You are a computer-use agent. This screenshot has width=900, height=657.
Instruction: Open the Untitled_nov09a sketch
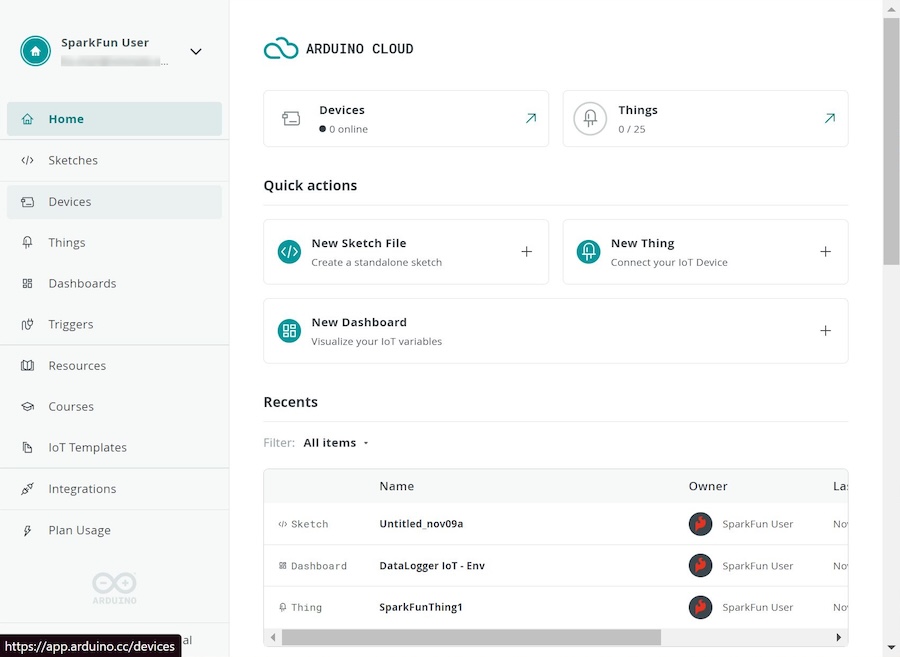click(x=421, y=524)
